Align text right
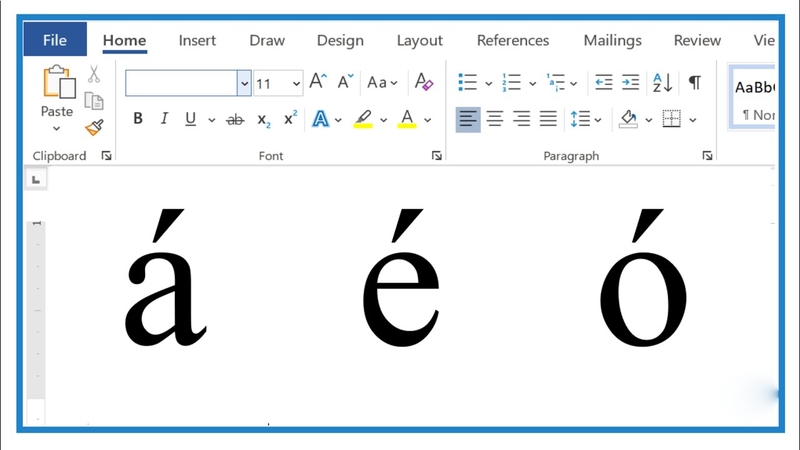 [x=521, y=119]
